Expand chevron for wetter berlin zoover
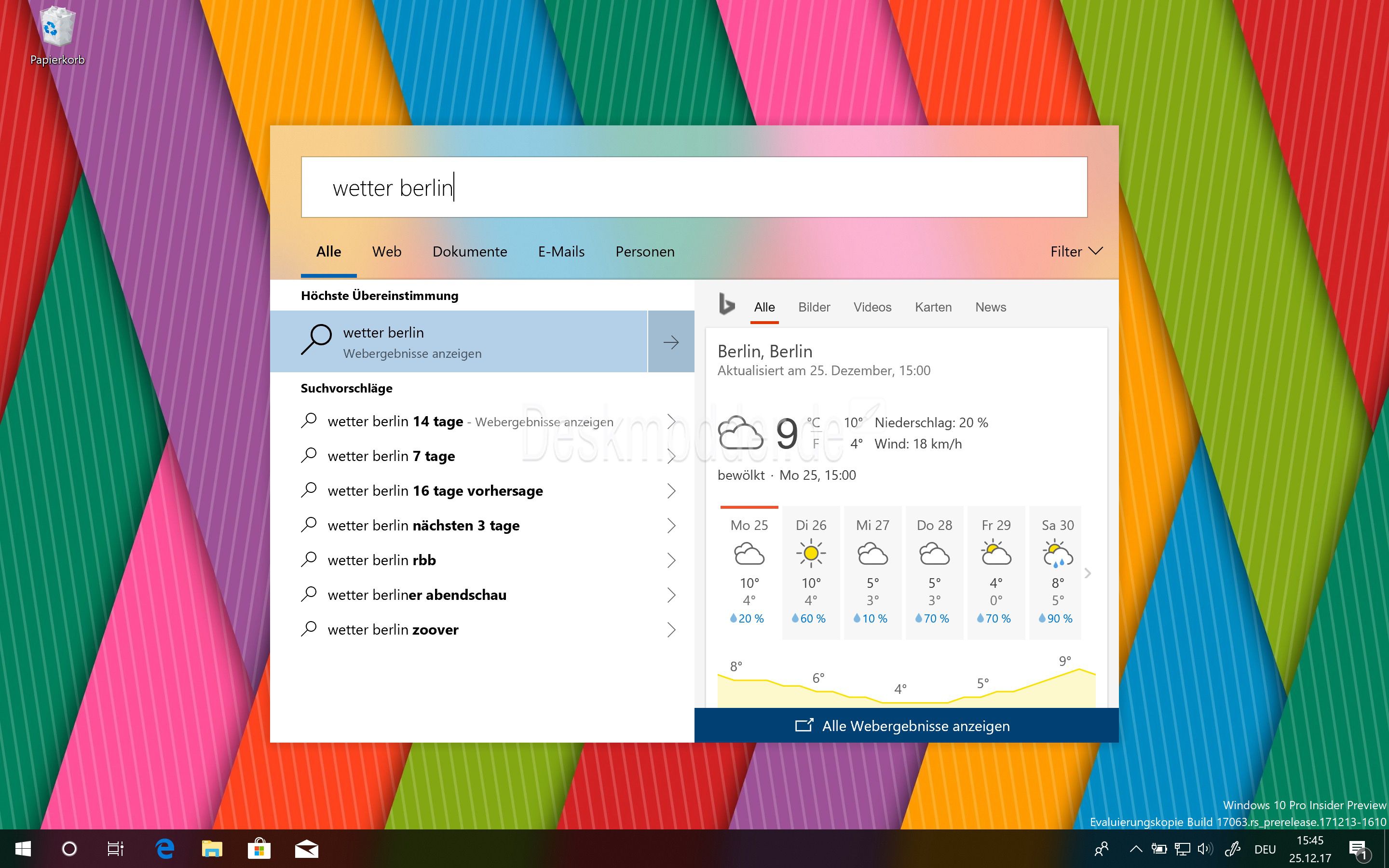This screenshot has height=868, width=1389. pyautogui.click(x=671, y=630)
